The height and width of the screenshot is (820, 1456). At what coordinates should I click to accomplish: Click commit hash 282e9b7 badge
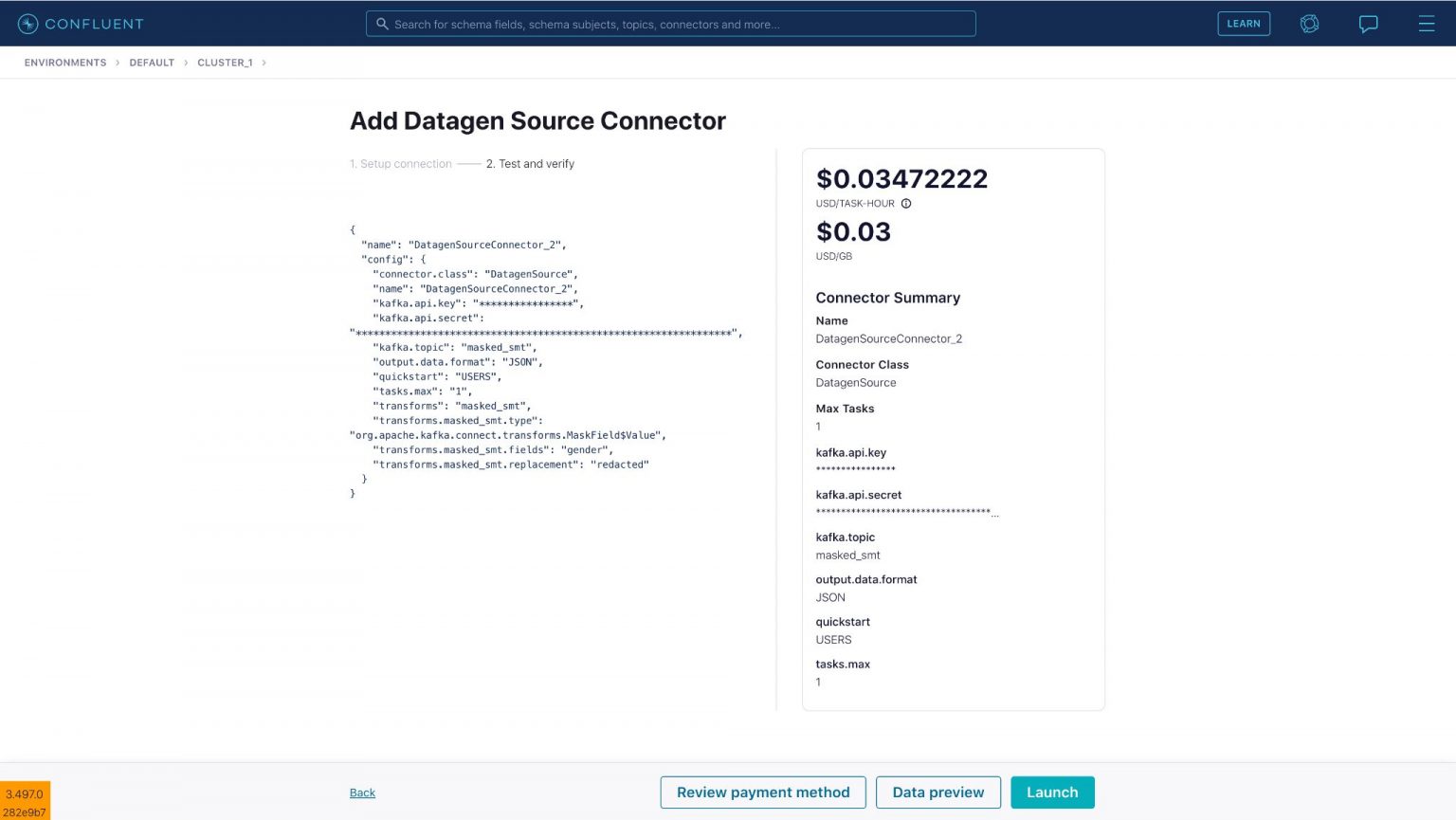25,811
